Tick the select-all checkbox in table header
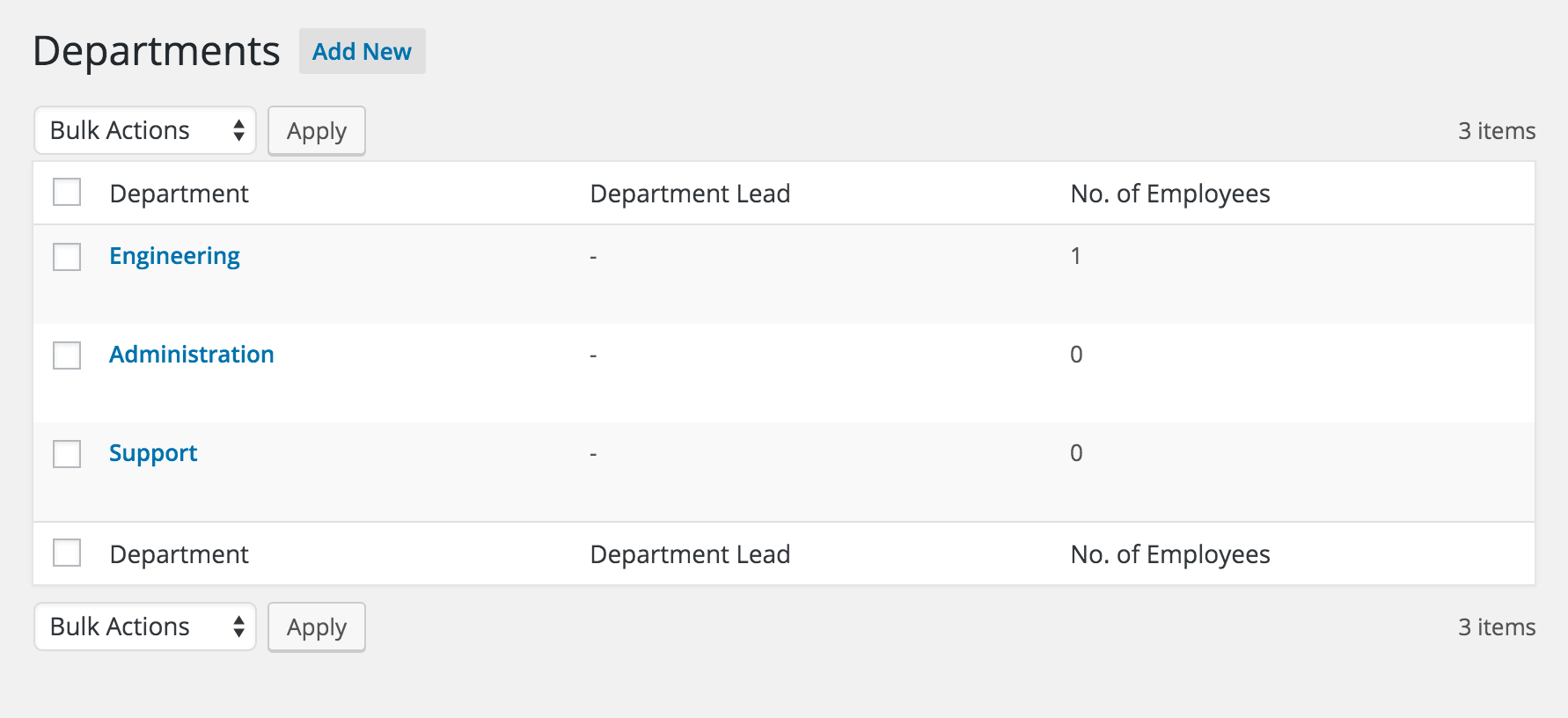Viewport: 1568px width, 718px height. pos(67,192)
